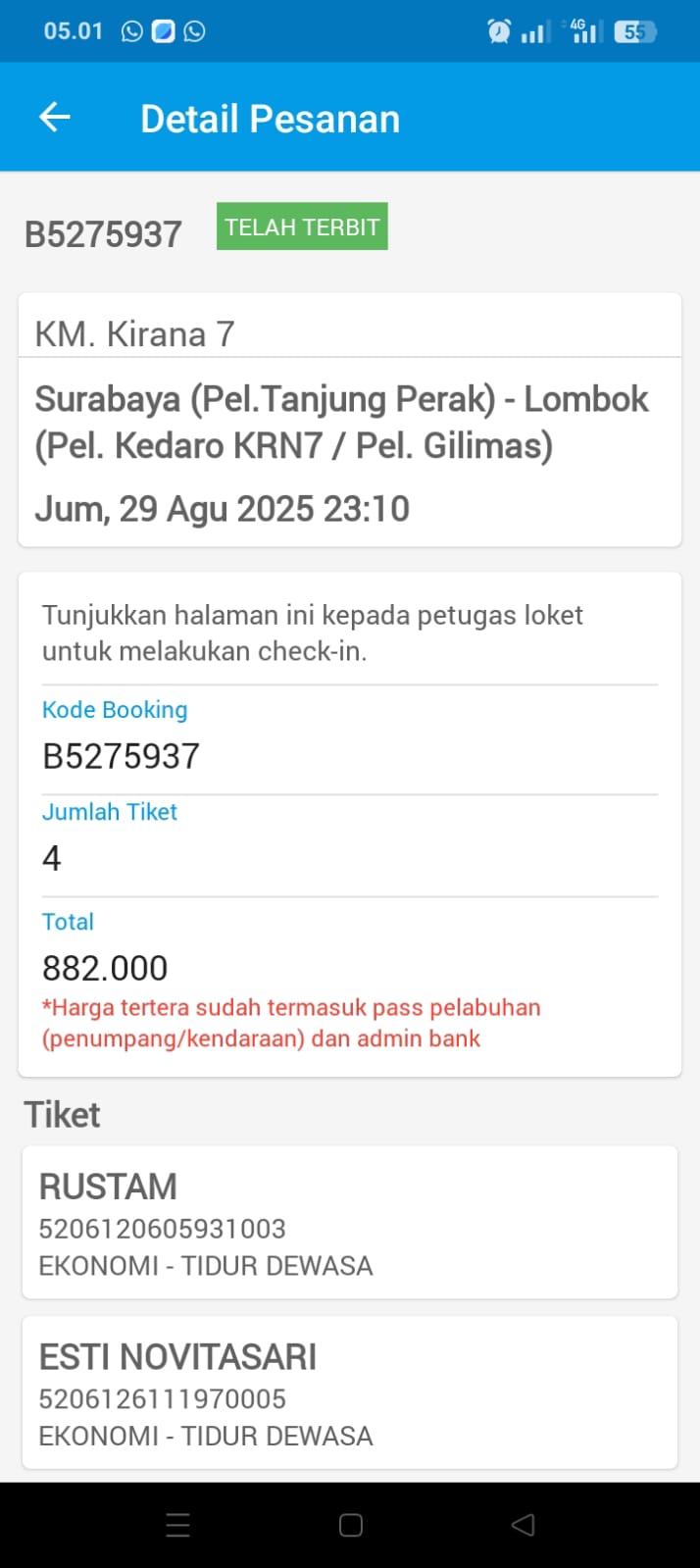Tap the Total amount 882.000
Viewport: 700px width, 1568px height.
tap(105, 968)
